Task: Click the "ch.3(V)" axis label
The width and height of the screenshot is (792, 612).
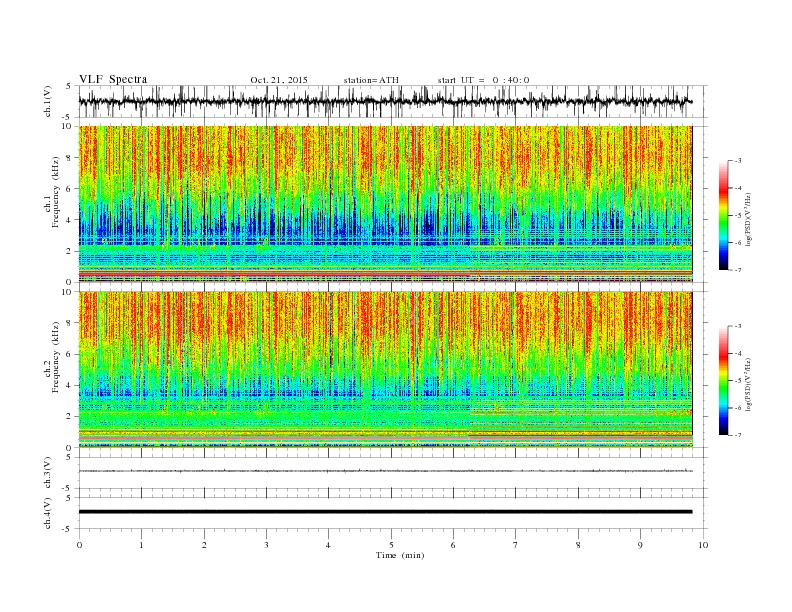Action: tap(48, 473)
